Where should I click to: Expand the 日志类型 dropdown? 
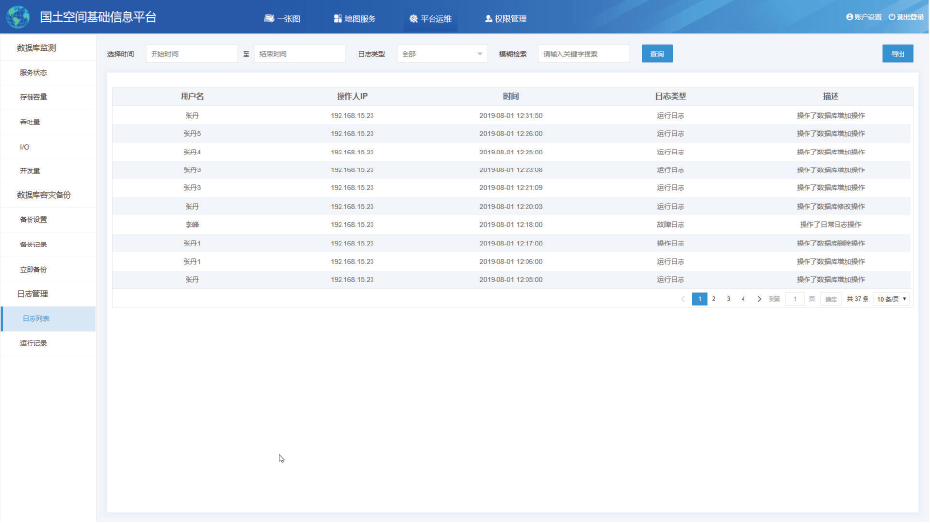tap(442, 54)
